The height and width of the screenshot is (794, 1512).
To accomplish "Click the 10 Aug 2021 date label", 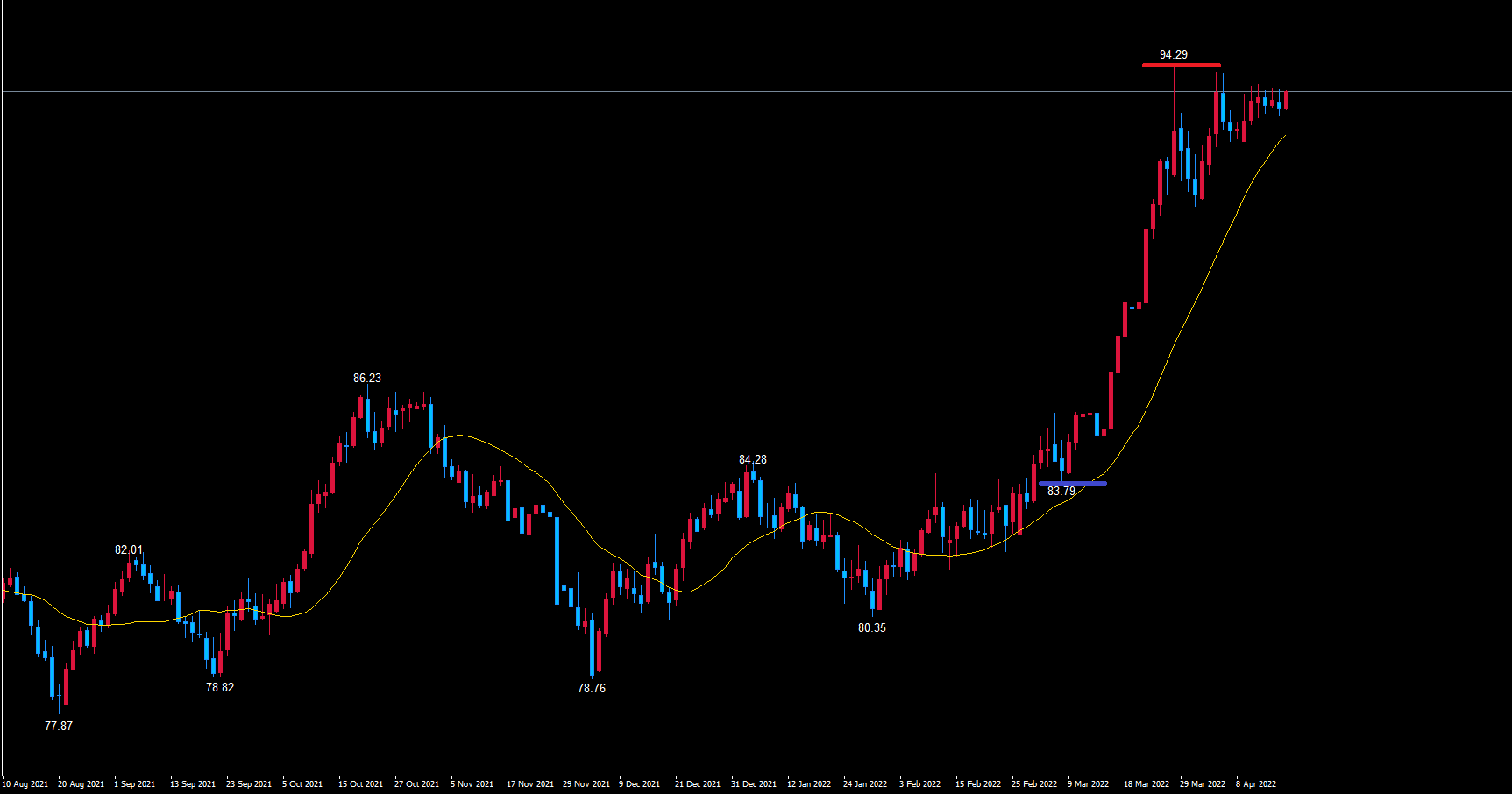I will [x=25, y=783].
